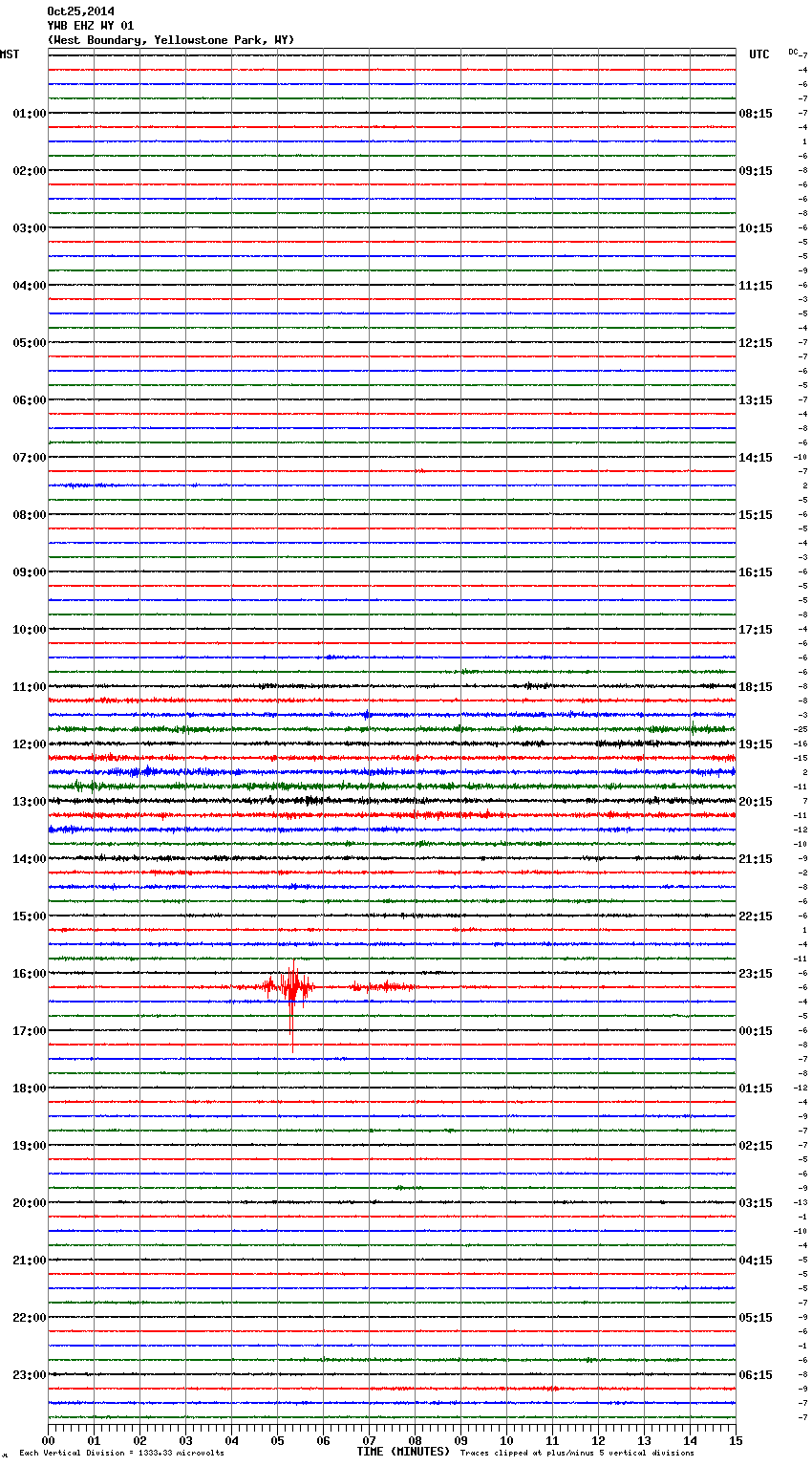Screen dimensions: 812x1466
Task: Click the 09:15 UTC time label
Action: [756, 171]
